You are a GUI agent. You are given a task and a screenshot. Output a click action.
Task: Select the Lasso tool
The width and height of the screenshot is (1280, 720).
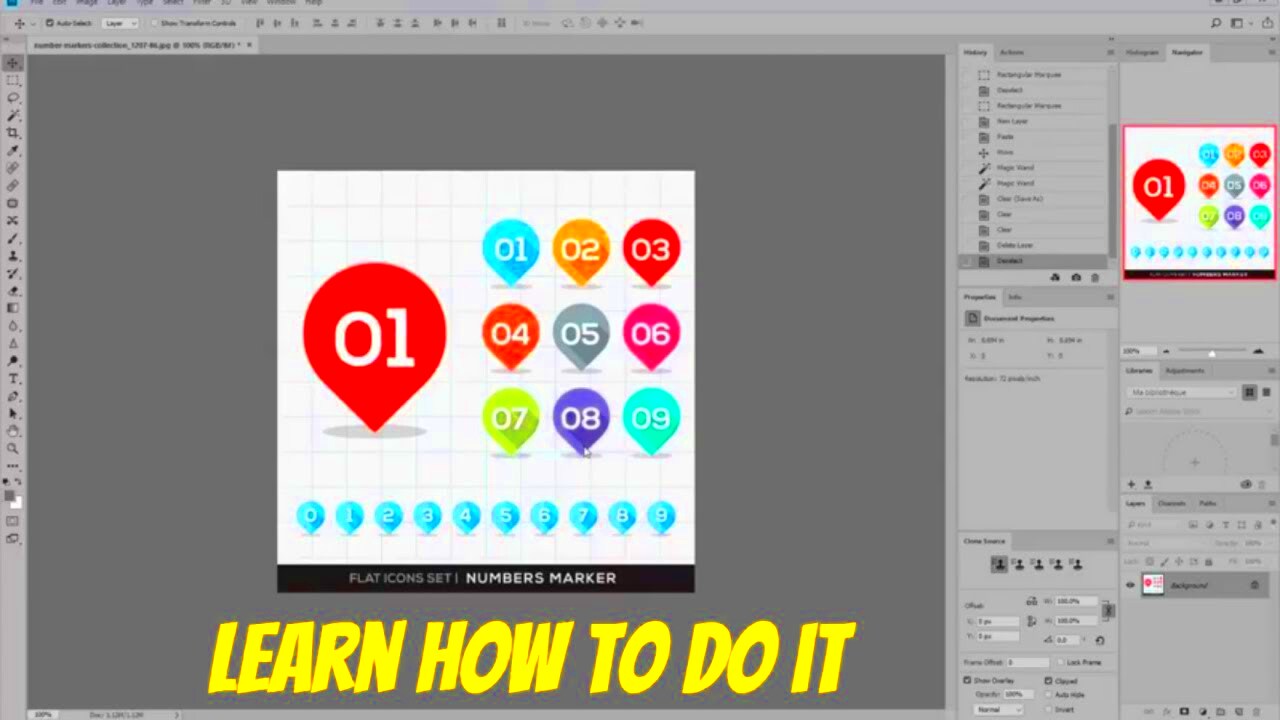click(13, 98)
